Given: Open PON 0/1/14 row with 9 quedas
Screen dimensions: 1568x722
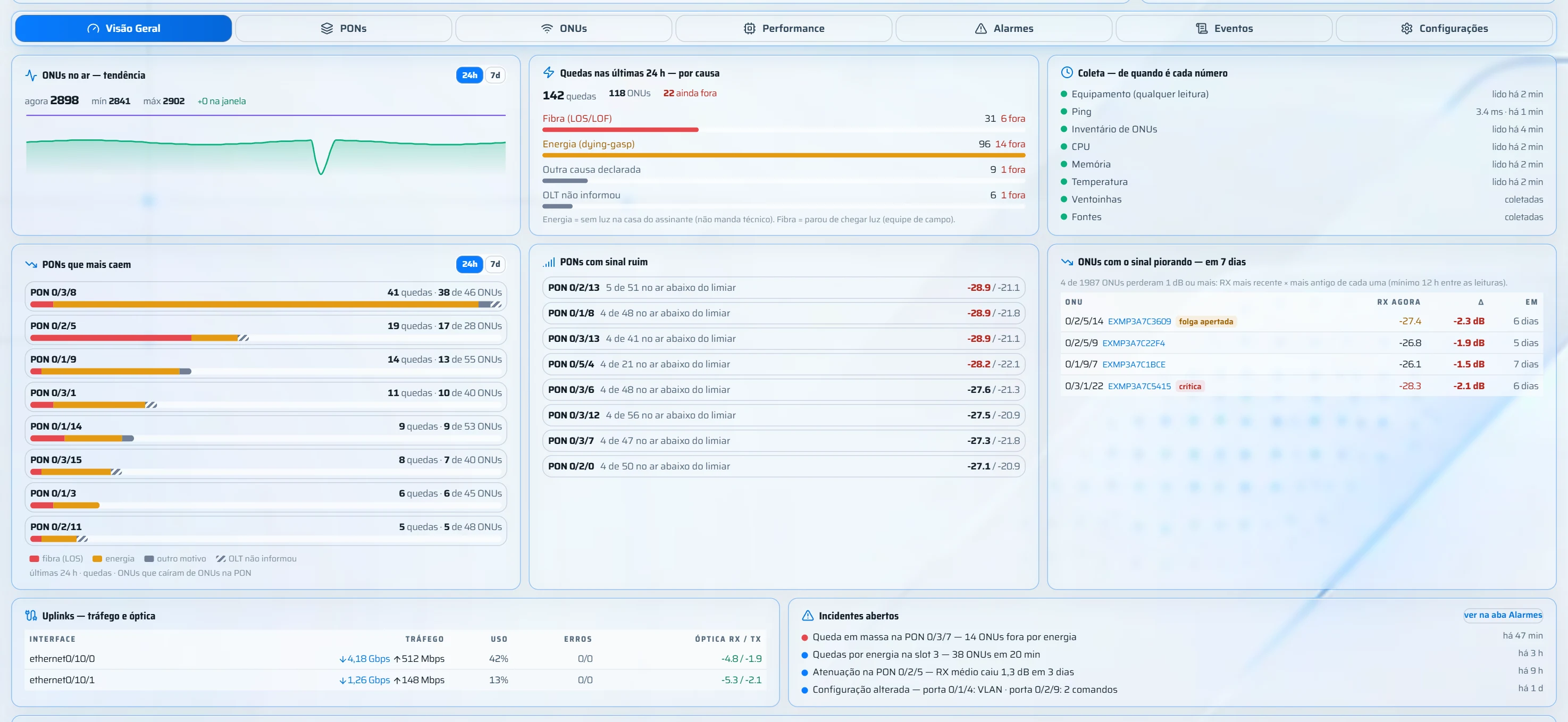Looking at the screenshot, I should point(266,431).
